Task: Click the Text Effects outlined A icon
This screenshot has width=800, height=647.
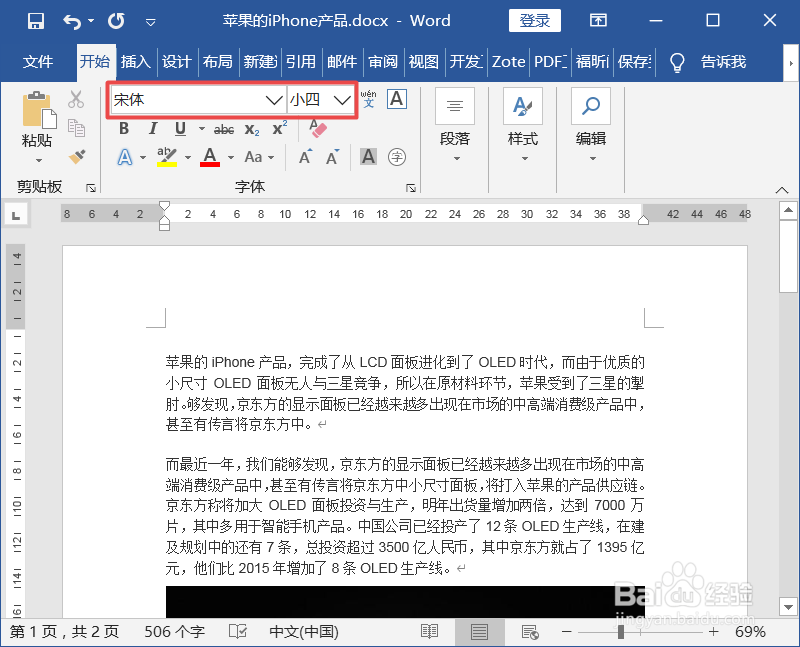Action: coord(125,157)
